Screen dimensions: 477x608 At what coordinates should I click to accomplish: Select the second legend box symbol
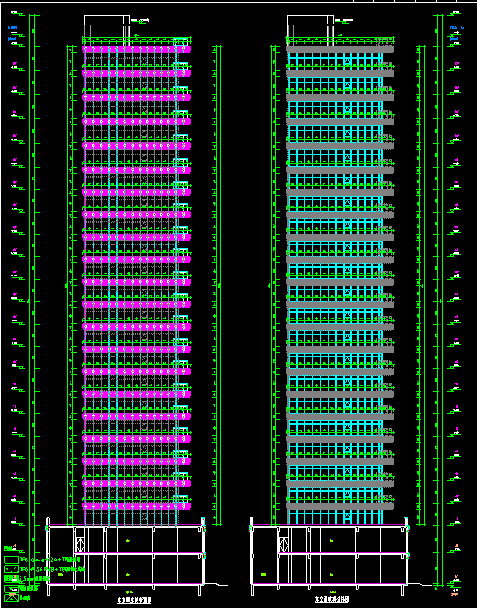tap(11, 569)
